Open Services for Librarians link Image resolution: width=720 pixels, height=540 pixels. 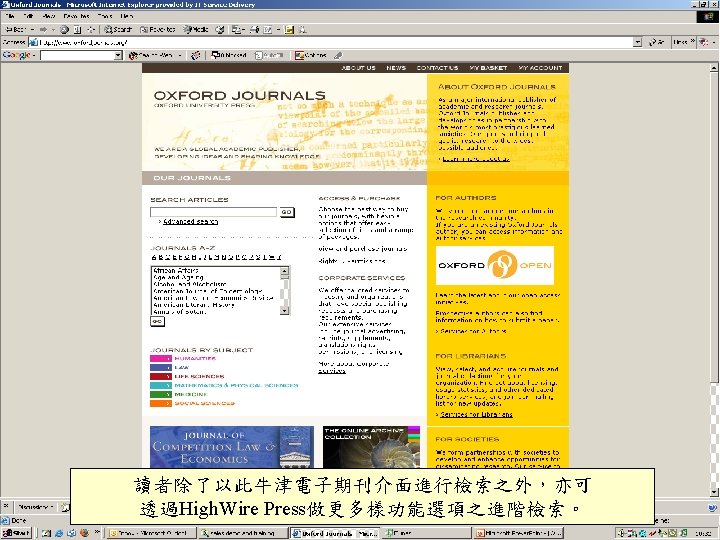point(476,415)
